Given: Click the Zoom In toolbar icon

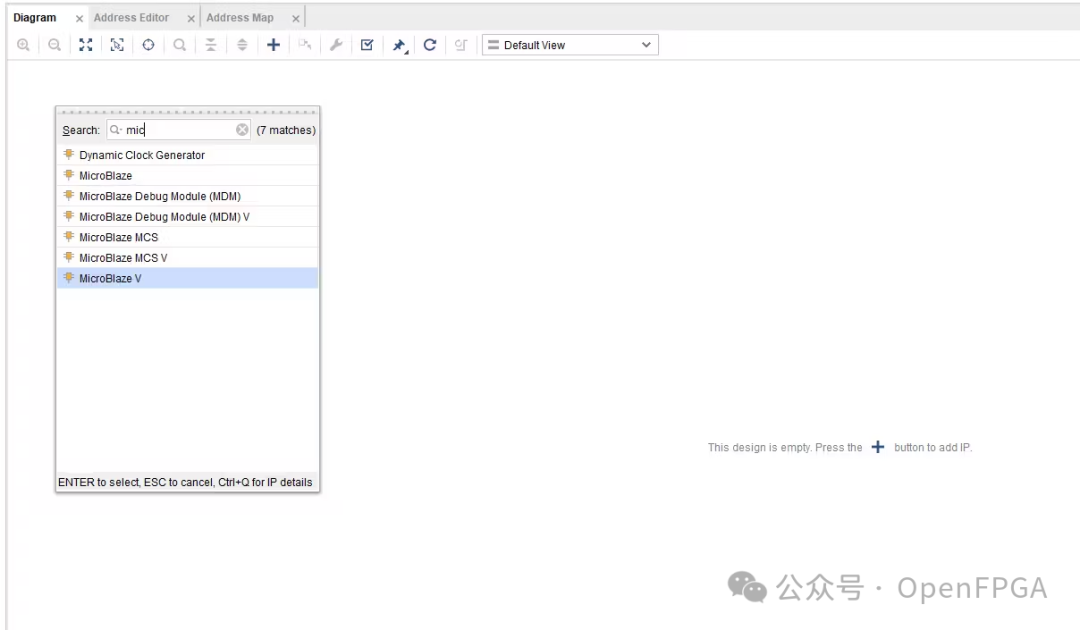Looking at the screenshot, I should (23, 45).
